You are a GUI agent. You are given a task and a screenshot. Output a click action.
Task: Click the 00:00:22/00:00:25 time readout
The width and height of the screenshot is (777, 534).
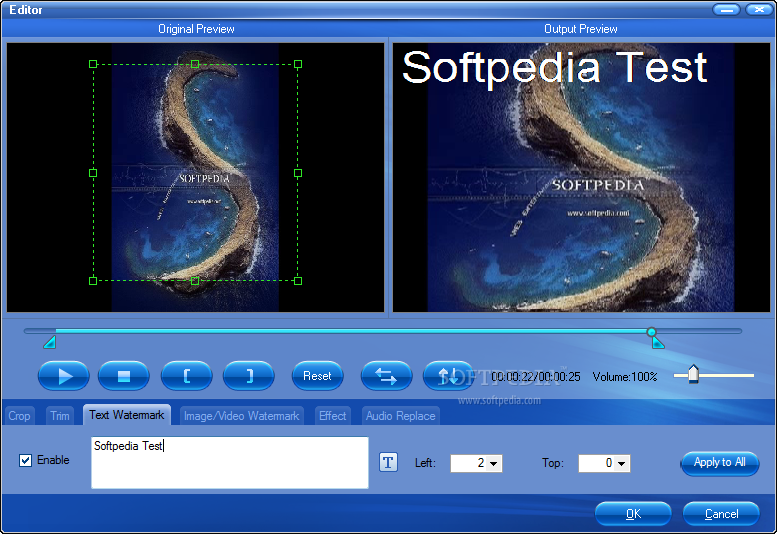pos(536,377)
